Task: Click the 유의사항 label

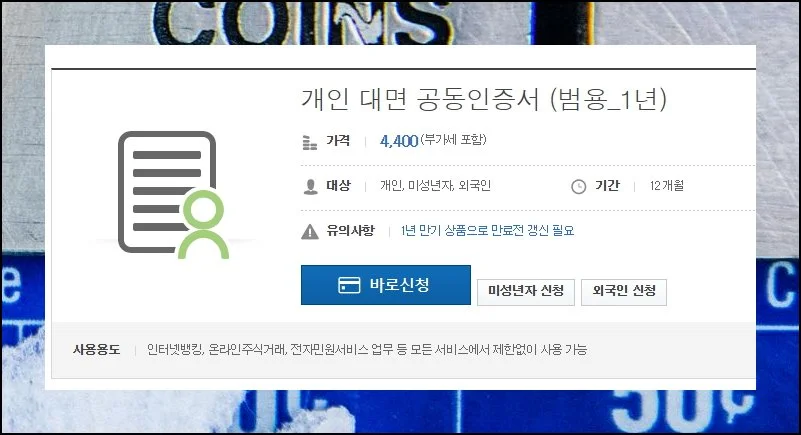Action: pyautogui.click(x=350, y=231)
